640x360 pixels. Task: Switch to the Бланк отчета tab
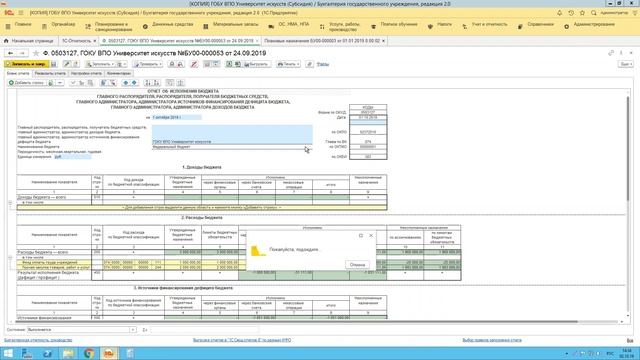(x=18, y=73)
